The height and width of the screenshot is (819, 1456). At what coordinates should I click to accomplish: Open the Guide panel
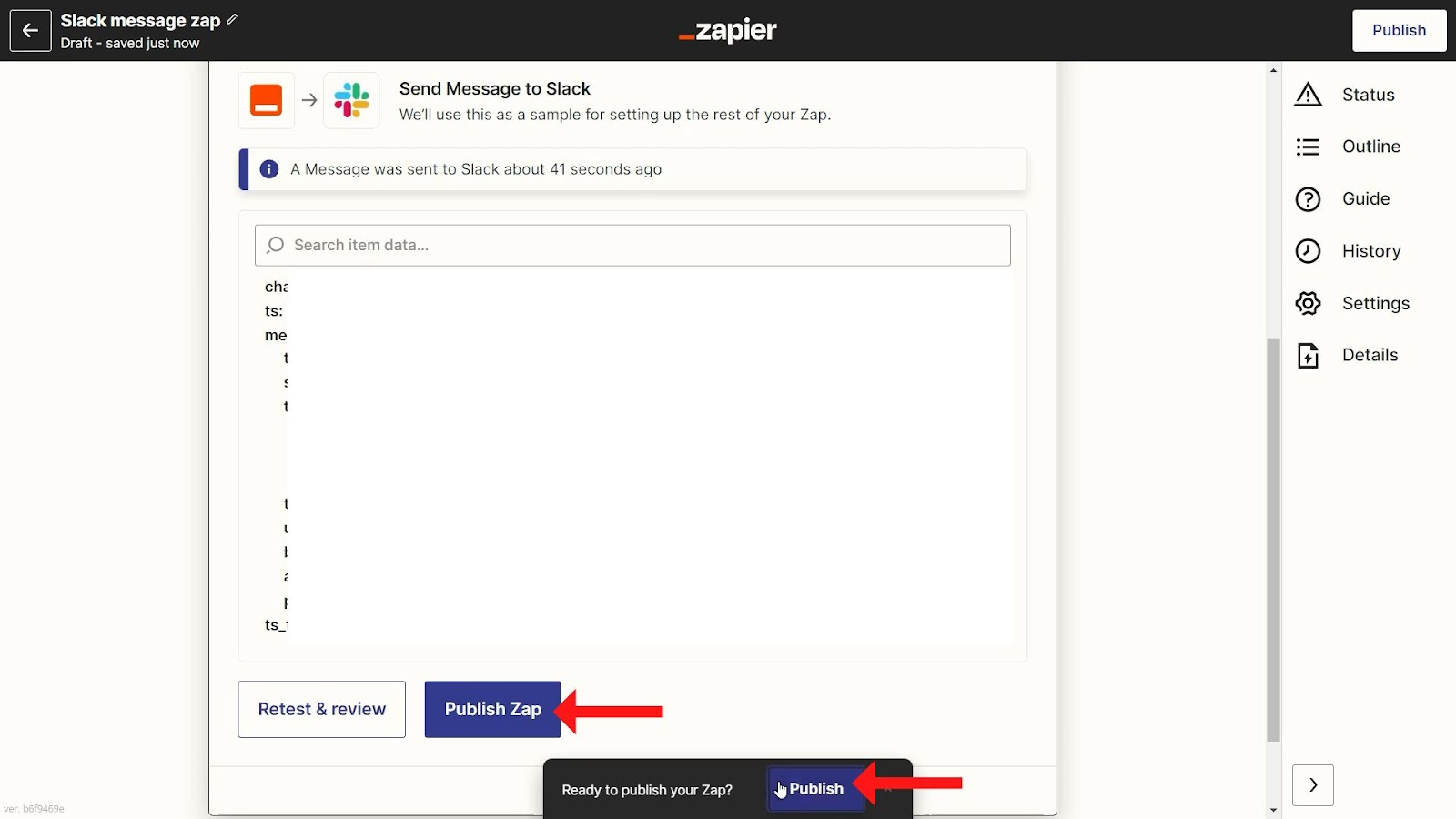click(1366, 198)
